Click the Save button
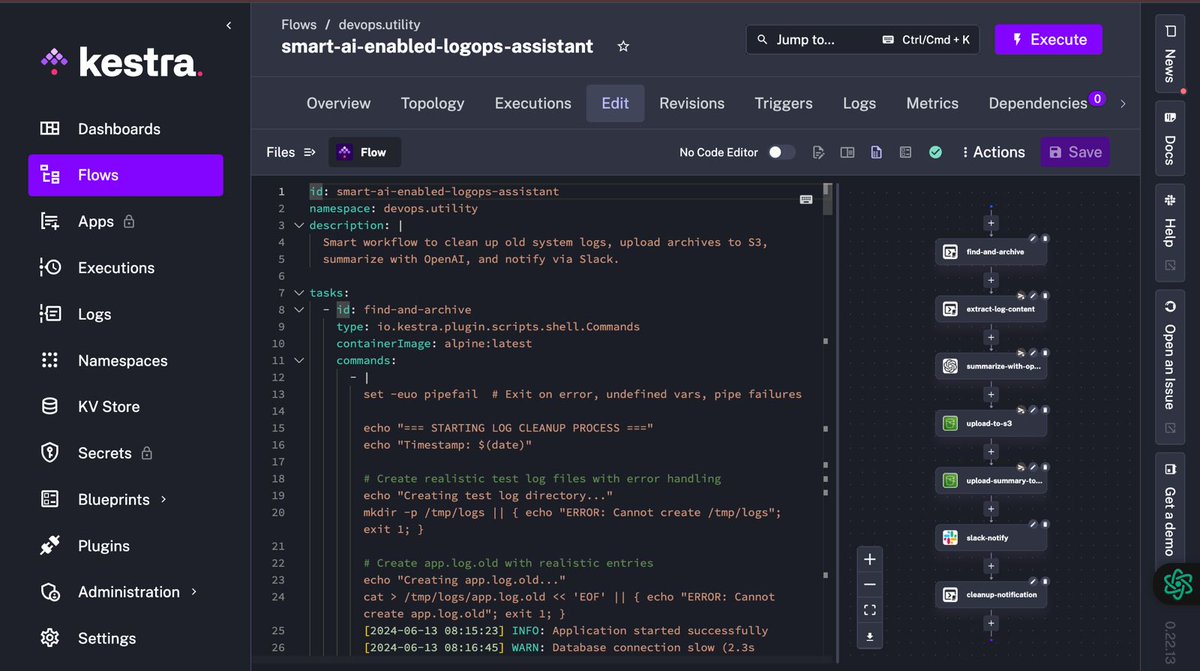 pyautogui.click(x=1075, y=152)
